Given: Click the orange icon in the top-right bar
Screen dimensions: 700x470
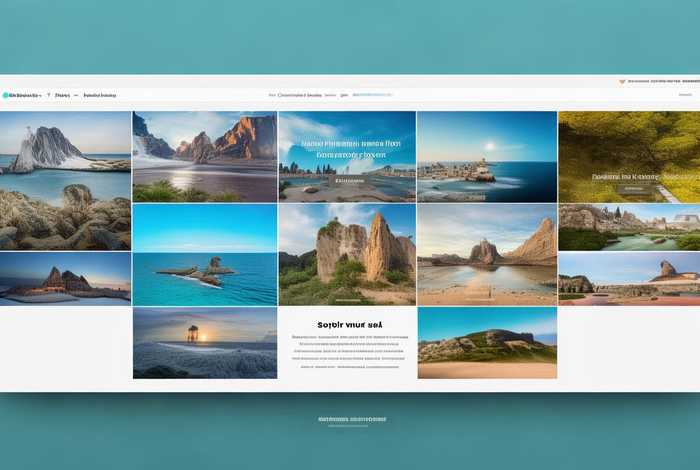Looking at the screenshot, I should pyautogui.click(x=622, y=81).
